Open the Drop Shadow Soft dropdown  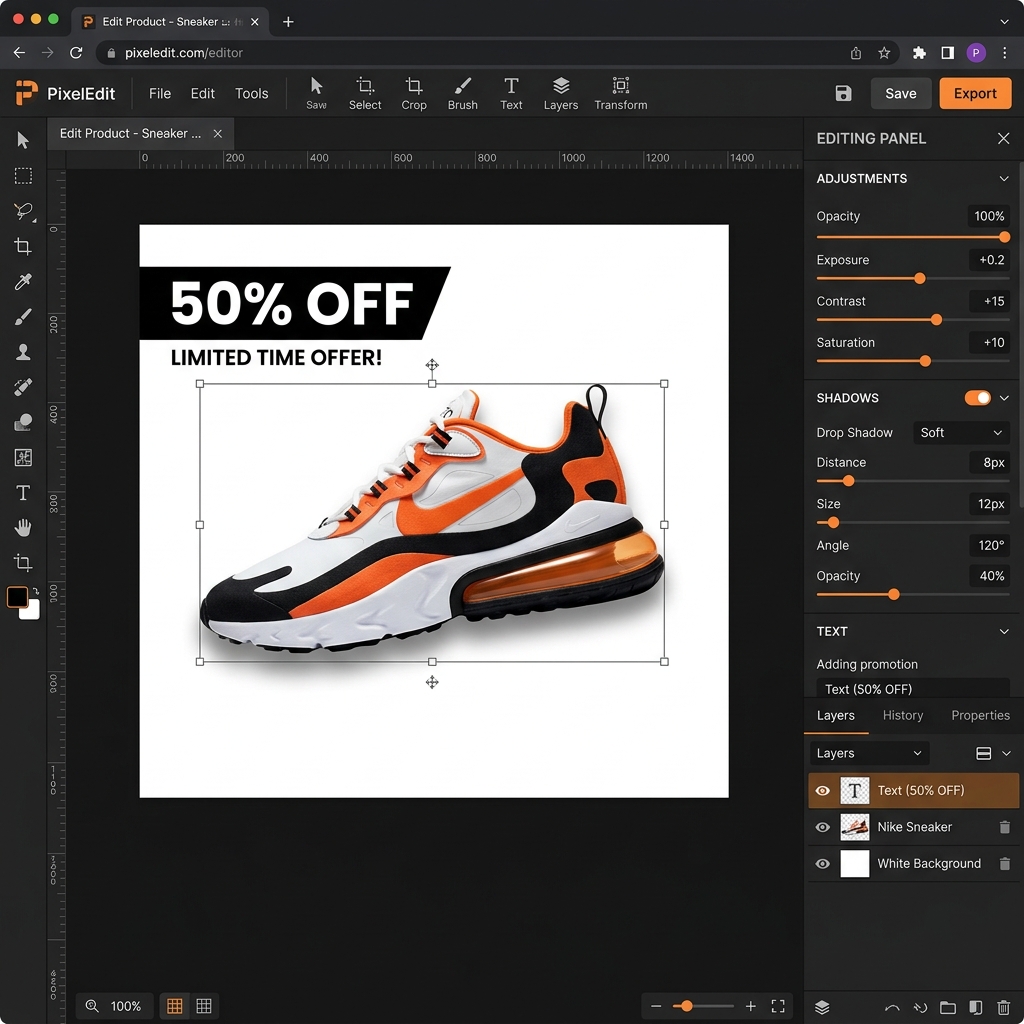[961, 432]
